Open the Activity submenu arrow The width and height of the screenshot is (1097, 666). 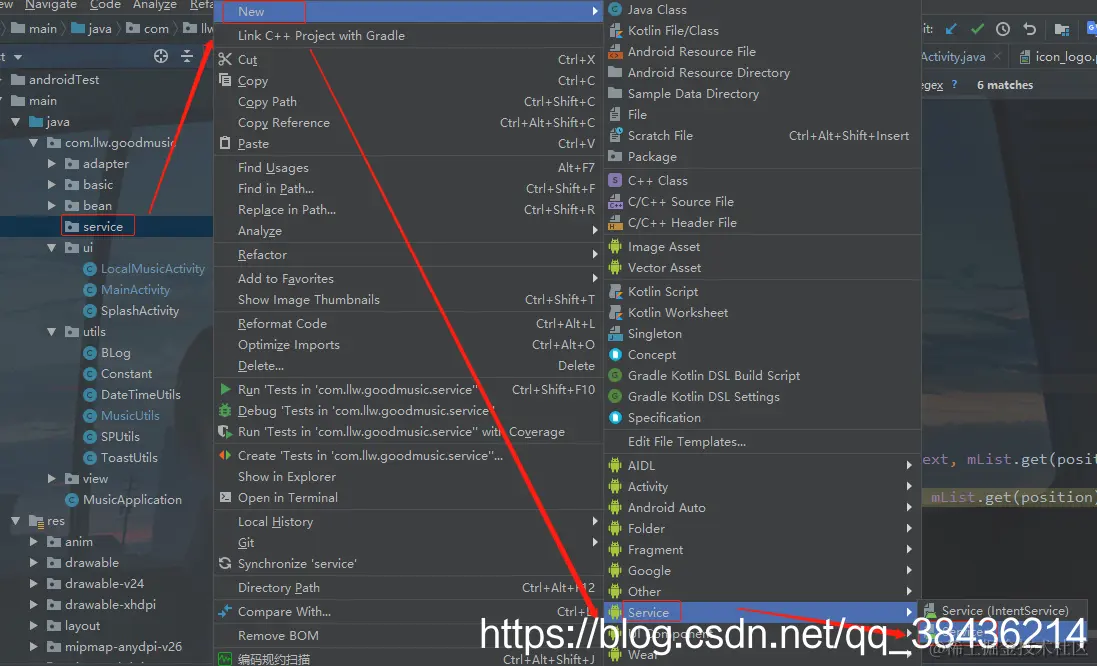coord(909,486)
